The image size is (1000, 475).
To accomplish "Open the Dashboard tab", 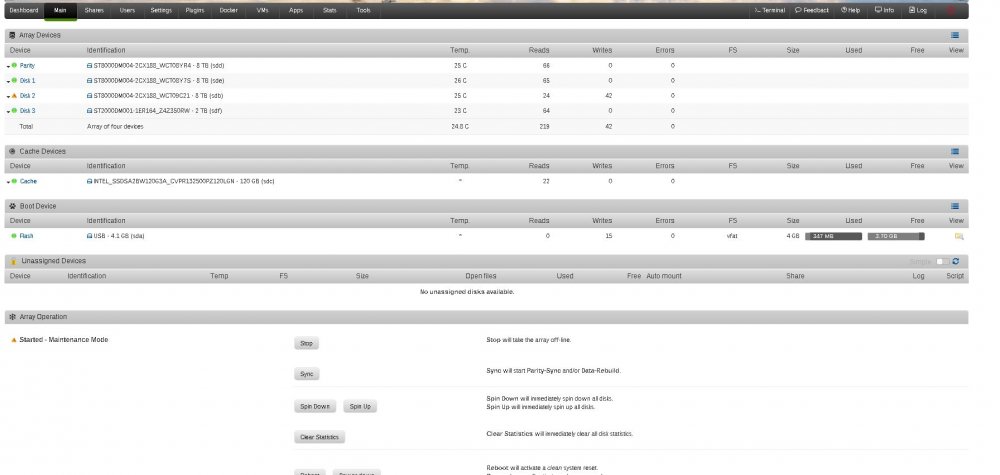I will (x=24, y=10).
